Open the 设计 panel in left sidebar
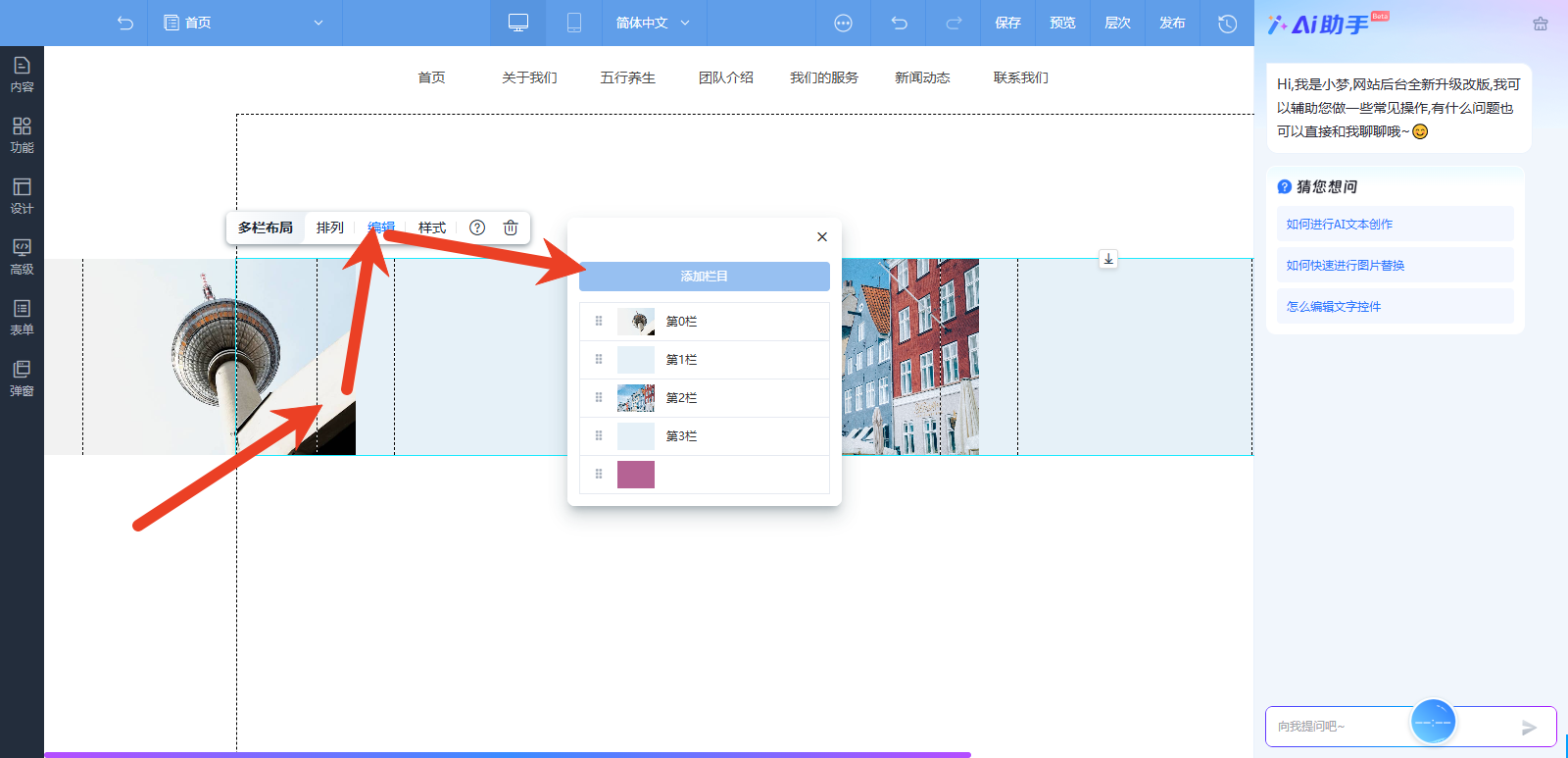This screenshot has width=1568, height=758. [22, 196]
